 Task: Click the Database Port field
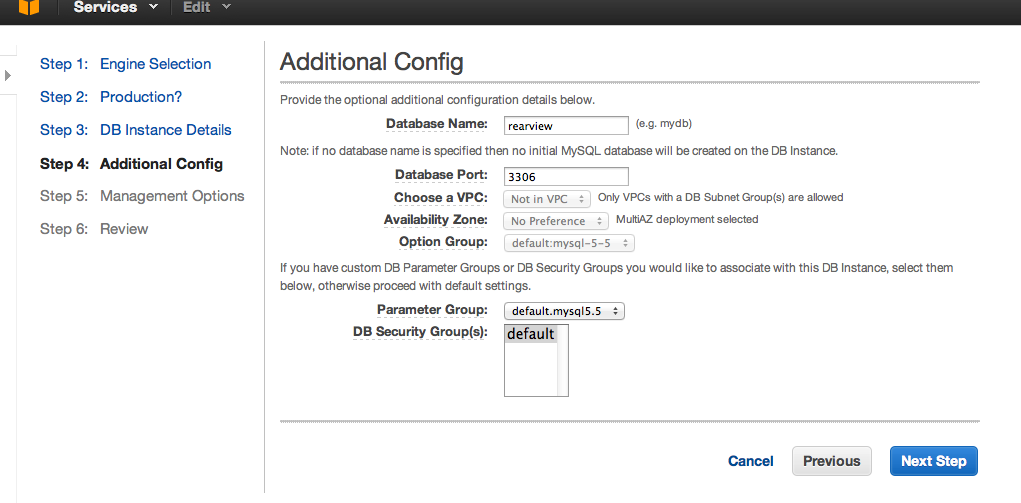[x=566, y=176]
